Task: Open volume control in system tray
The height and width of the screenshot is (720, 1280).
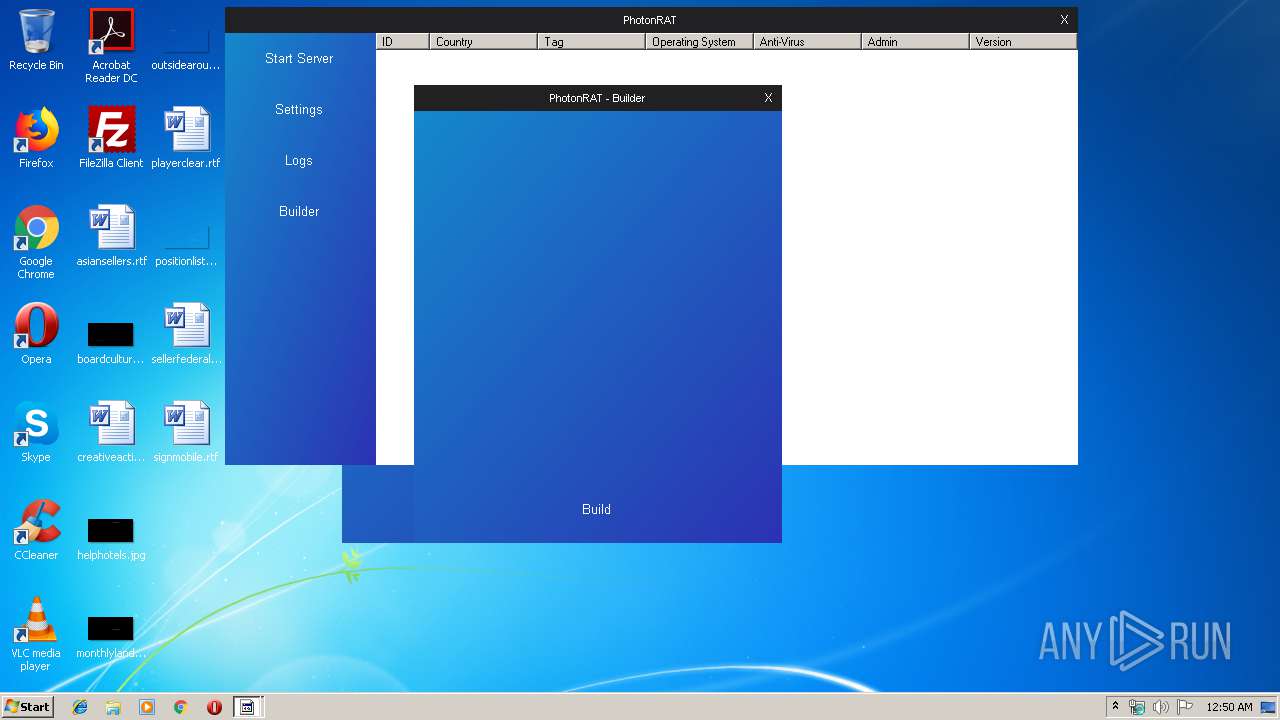Action: 1160,707
